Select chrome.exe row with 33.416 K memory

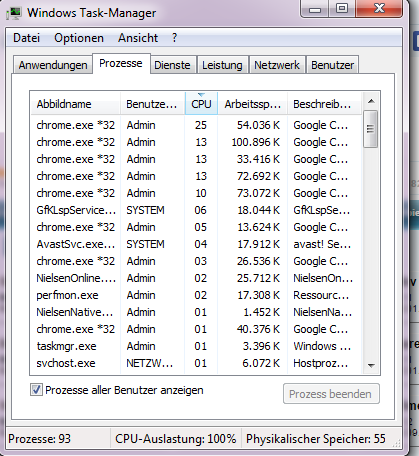(x=196, y=159)
